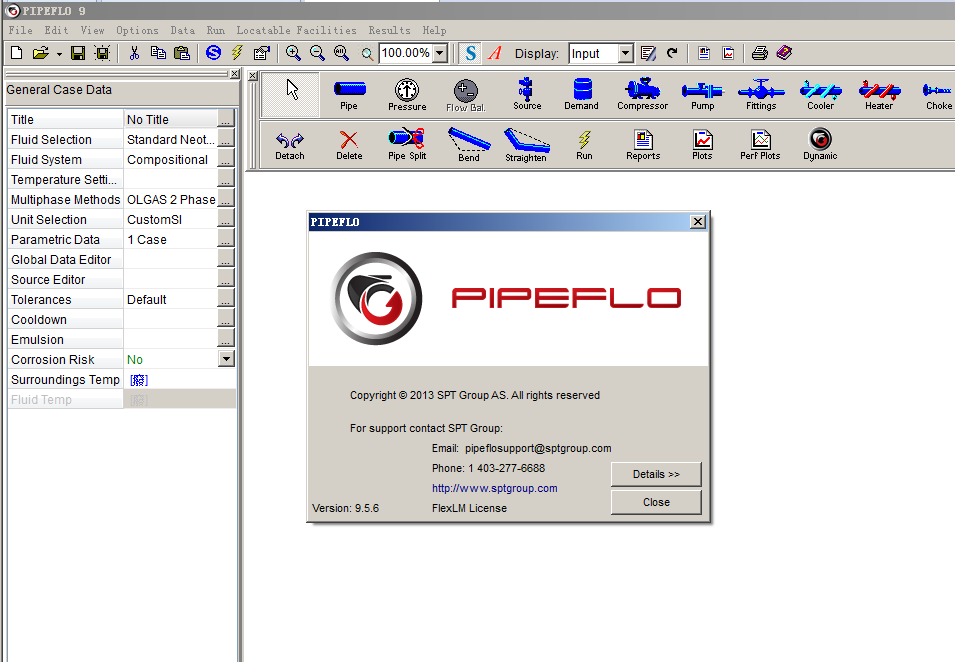Open a file via folder icon
955x662 pixels.
click(x=40, y=54)
